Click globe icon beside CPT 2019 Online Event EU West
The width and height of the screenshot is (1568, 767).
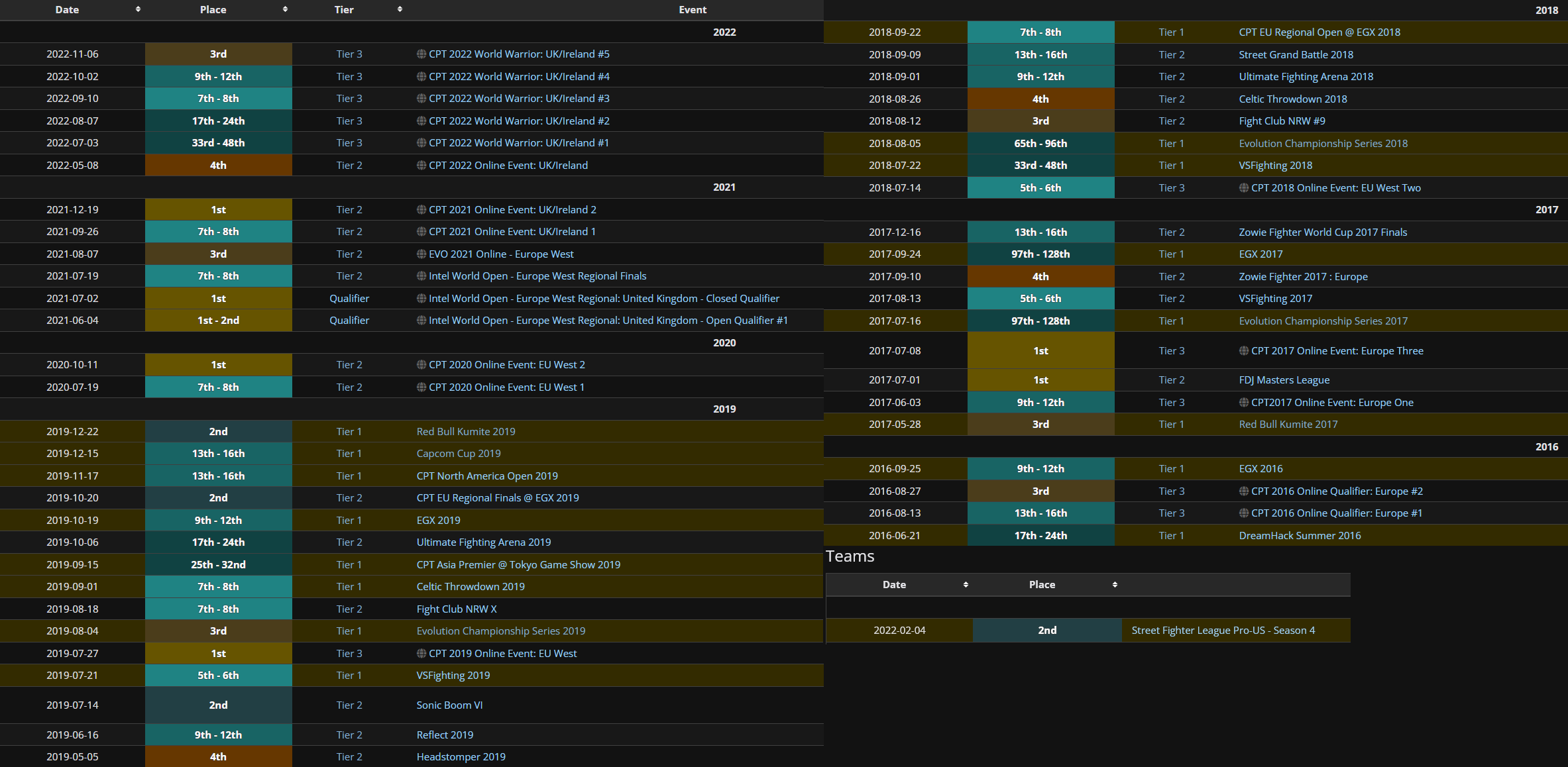(421, 654)
